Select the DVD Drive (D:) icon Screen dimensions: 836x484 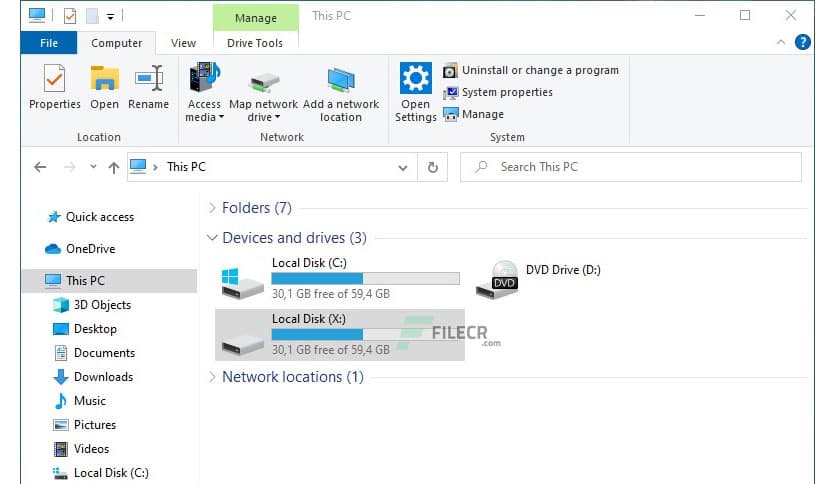[x=497, y=279]
